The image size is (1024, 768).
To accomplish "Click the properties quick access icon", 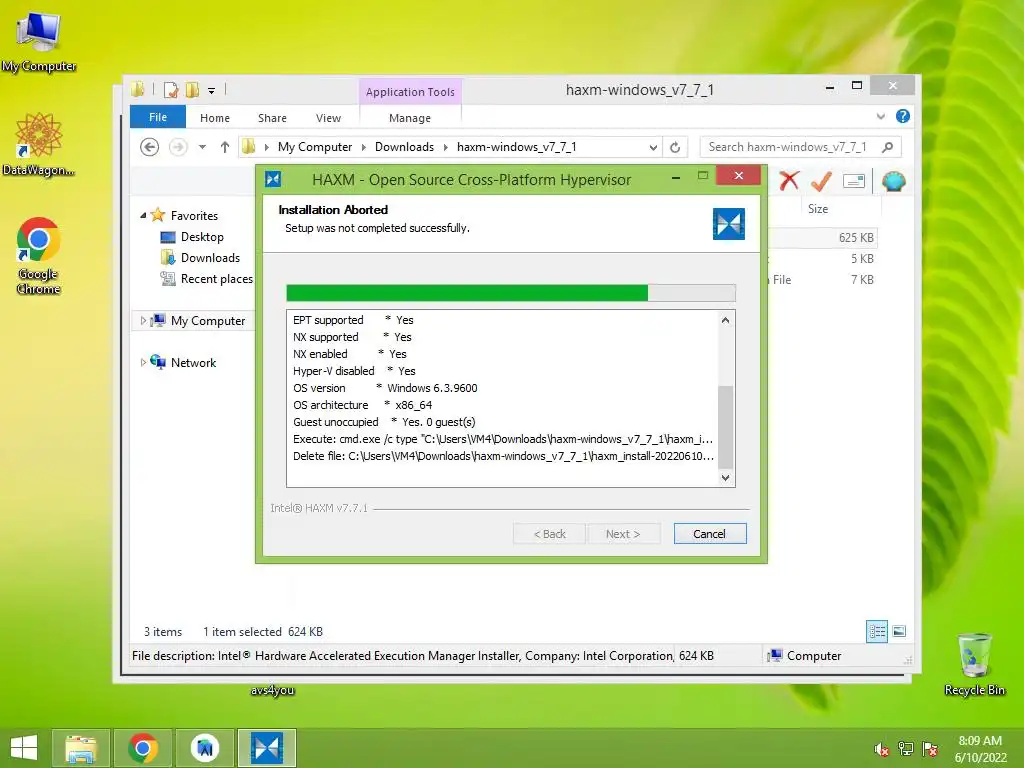I will (170, 90).
